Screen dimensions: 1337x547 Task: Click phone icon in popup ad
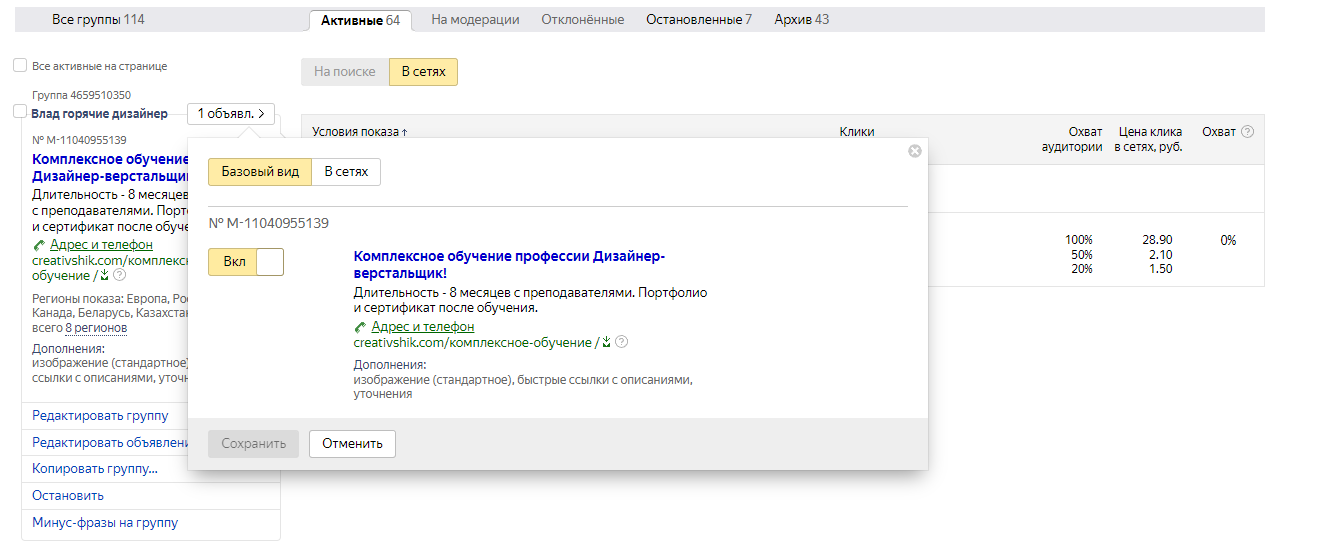[x=360, y=327]
